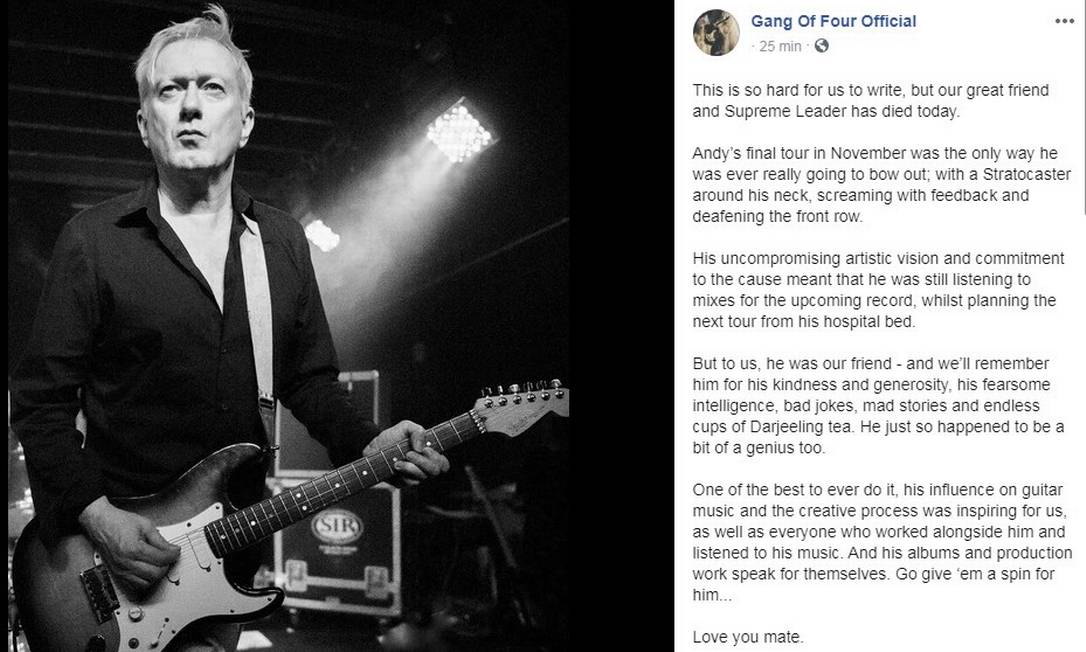The width and height of the screenshot is (1086, 652).
Task: Click the Gang Of Four Official page name
Action: click(x=833, y=21)
